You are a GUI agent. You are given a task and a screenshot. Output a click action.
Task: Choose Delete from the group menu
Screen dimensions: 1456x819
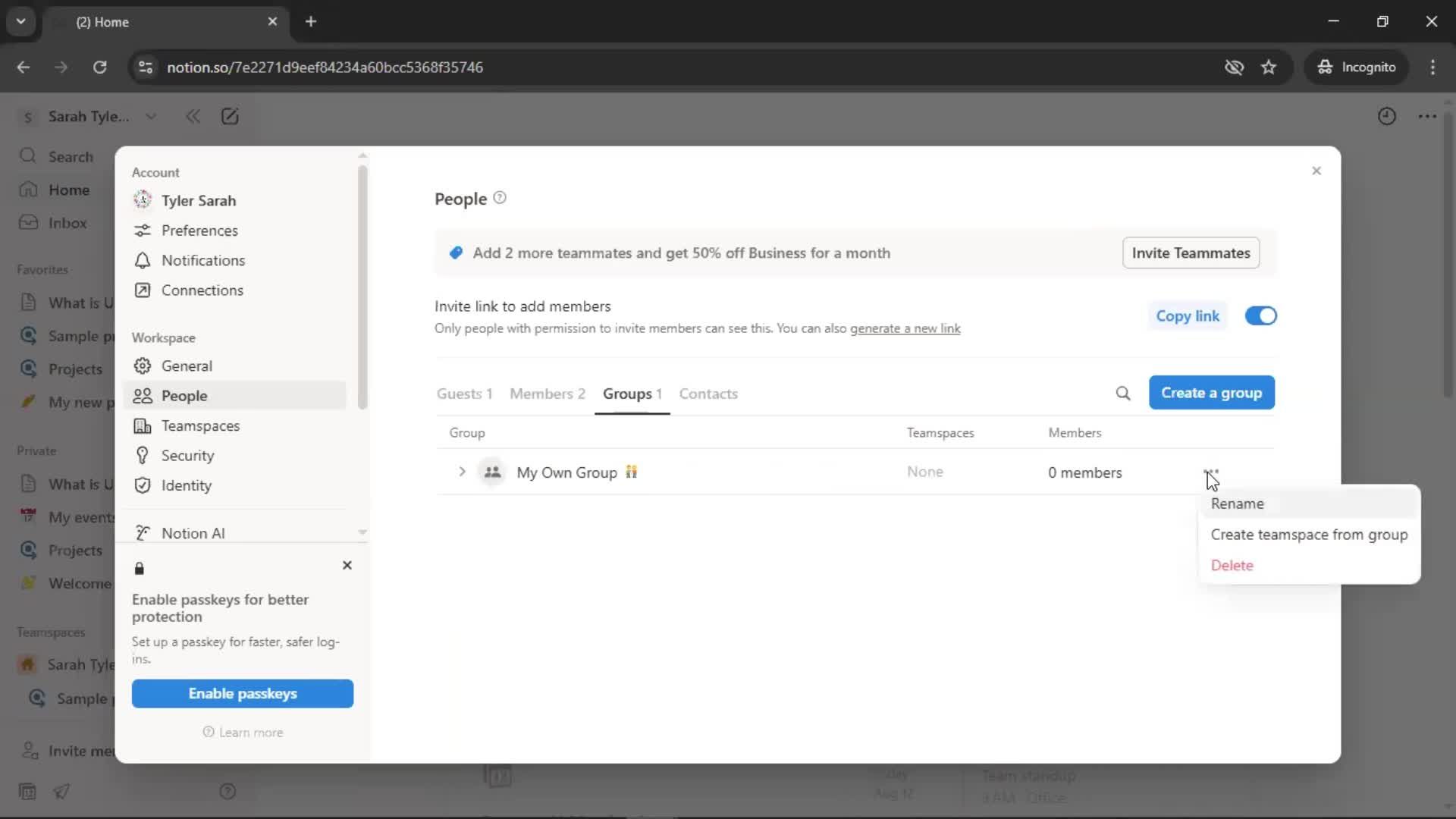tap(1309, 565)
